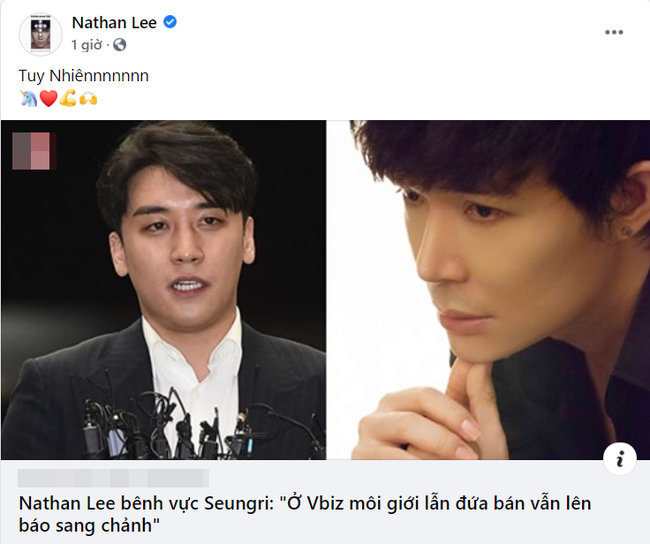The width and height of the screenshot is (650, 544).
Task: Open the headline Nathan Lee bênh vực Seungri
Action: tap(305, 514)
